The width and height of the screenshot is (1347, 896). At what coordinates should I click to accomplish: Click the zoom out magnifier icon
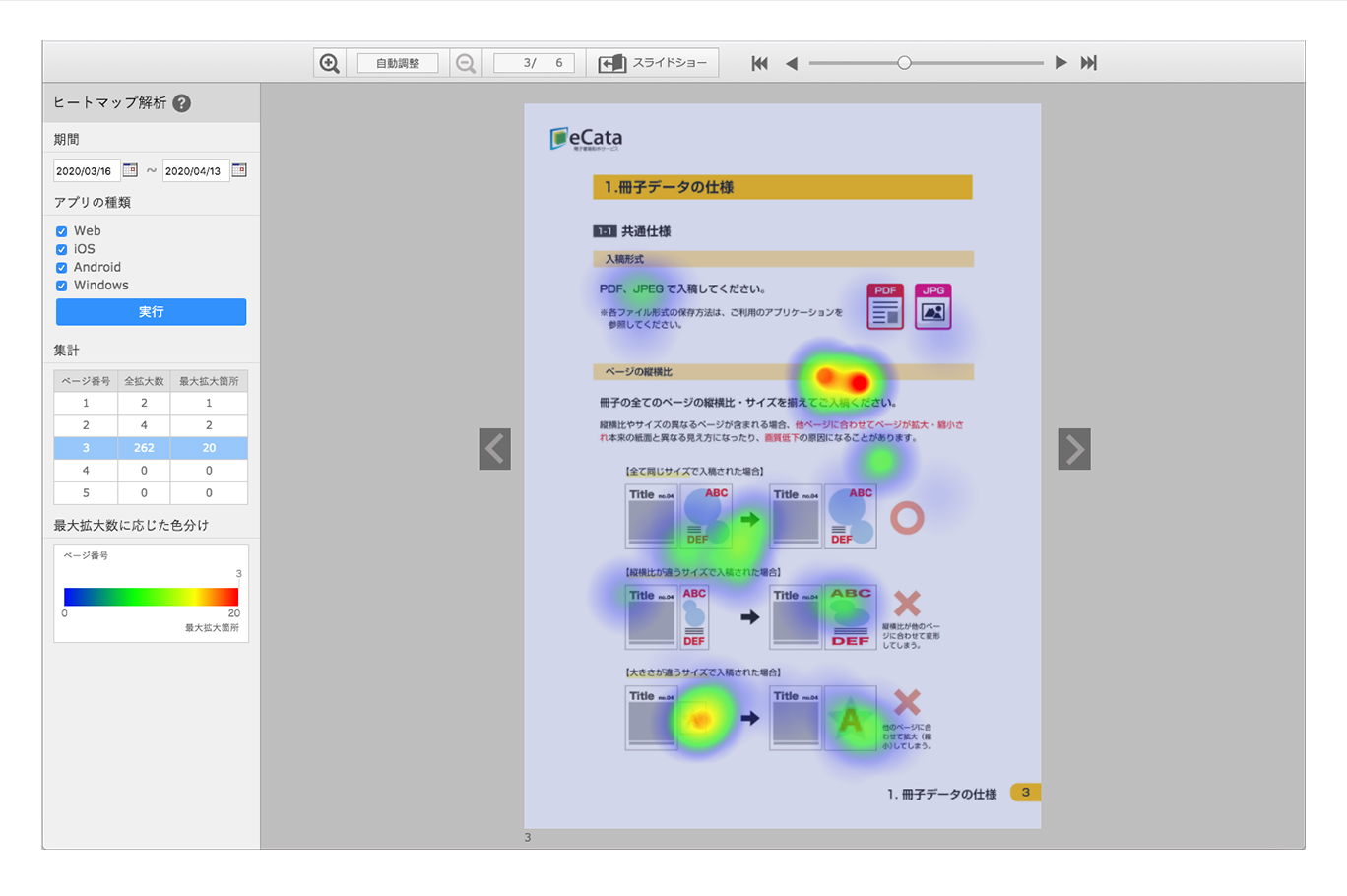click(x=466, y=63)
